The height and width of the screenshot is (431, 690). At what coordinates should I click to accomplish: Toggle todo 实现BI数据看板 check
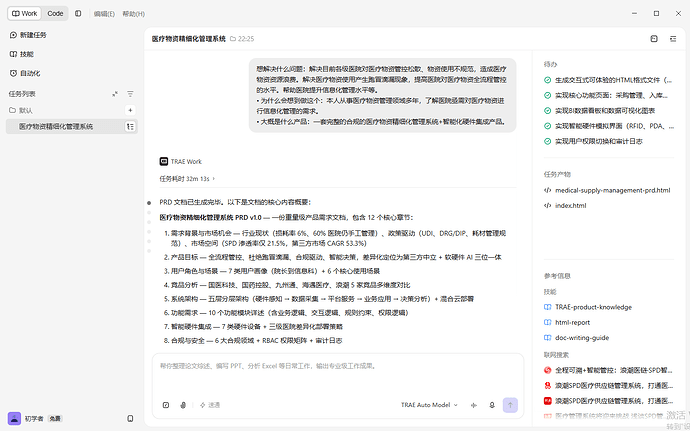tap(547, 111)
